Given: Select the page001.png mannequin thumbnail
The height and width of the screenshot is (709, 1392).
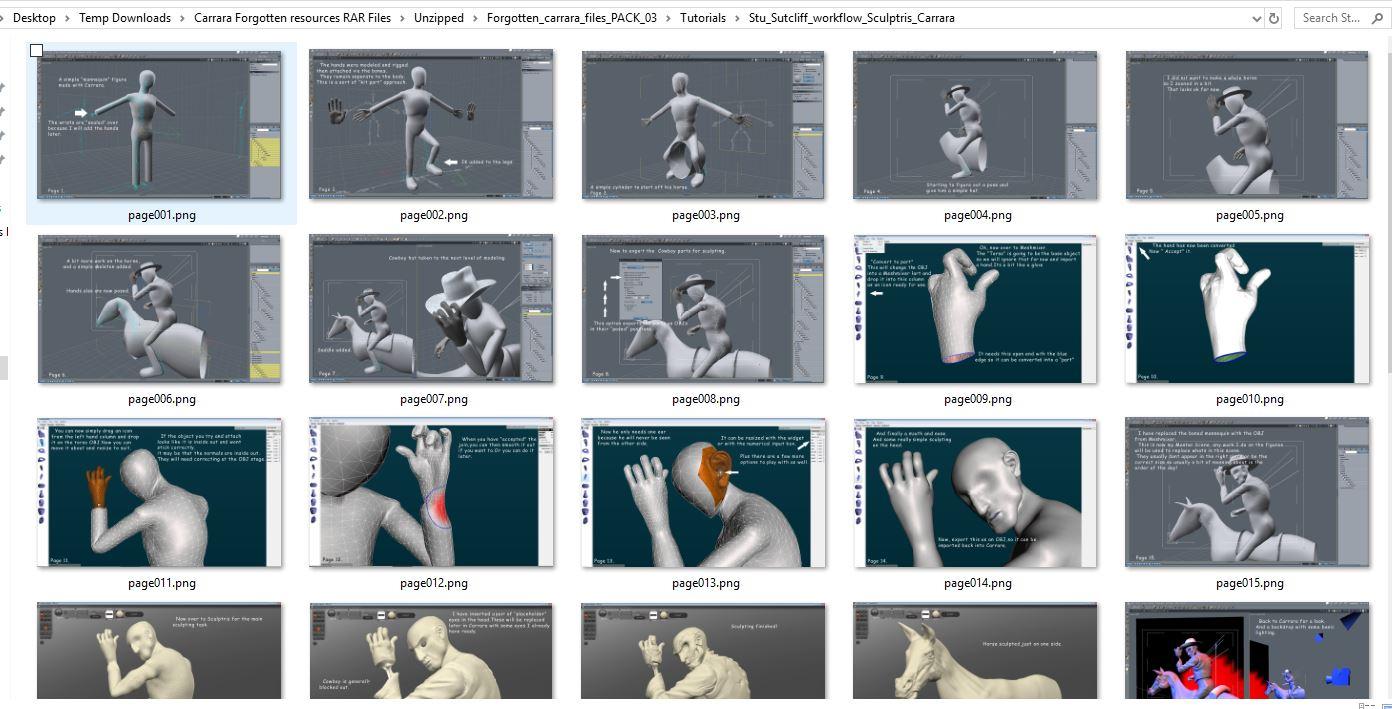Looking at the screenshot, I should point(160,124).
